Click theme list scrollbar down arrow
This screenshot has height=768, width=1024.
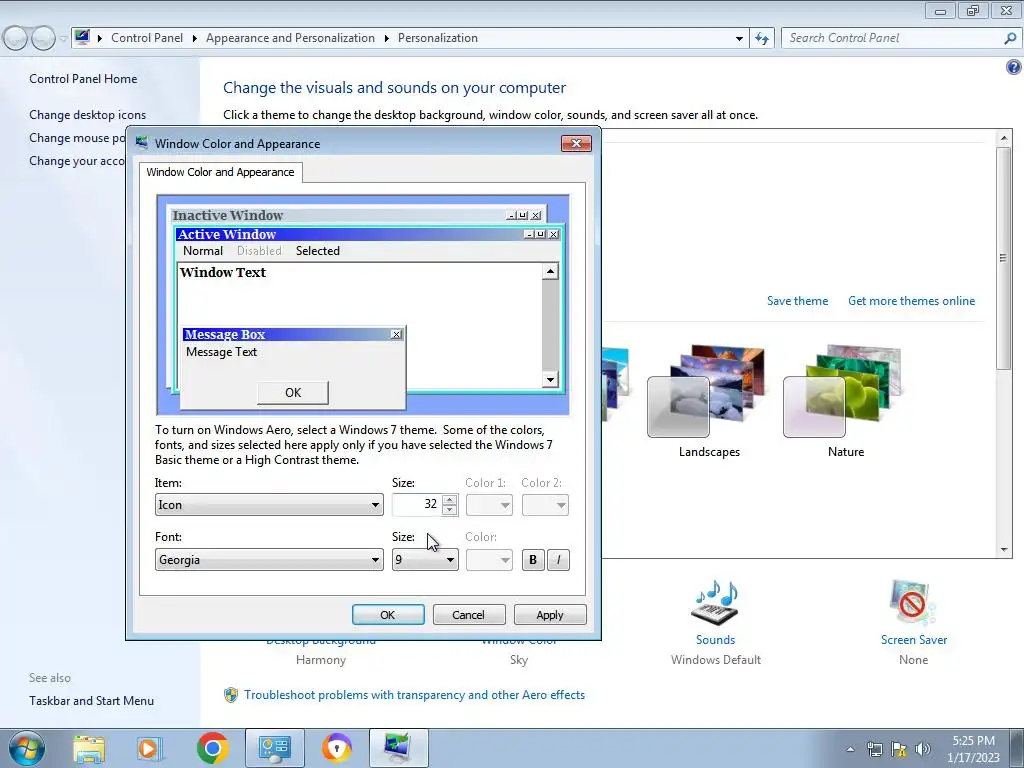click(x=1004, y=550)
